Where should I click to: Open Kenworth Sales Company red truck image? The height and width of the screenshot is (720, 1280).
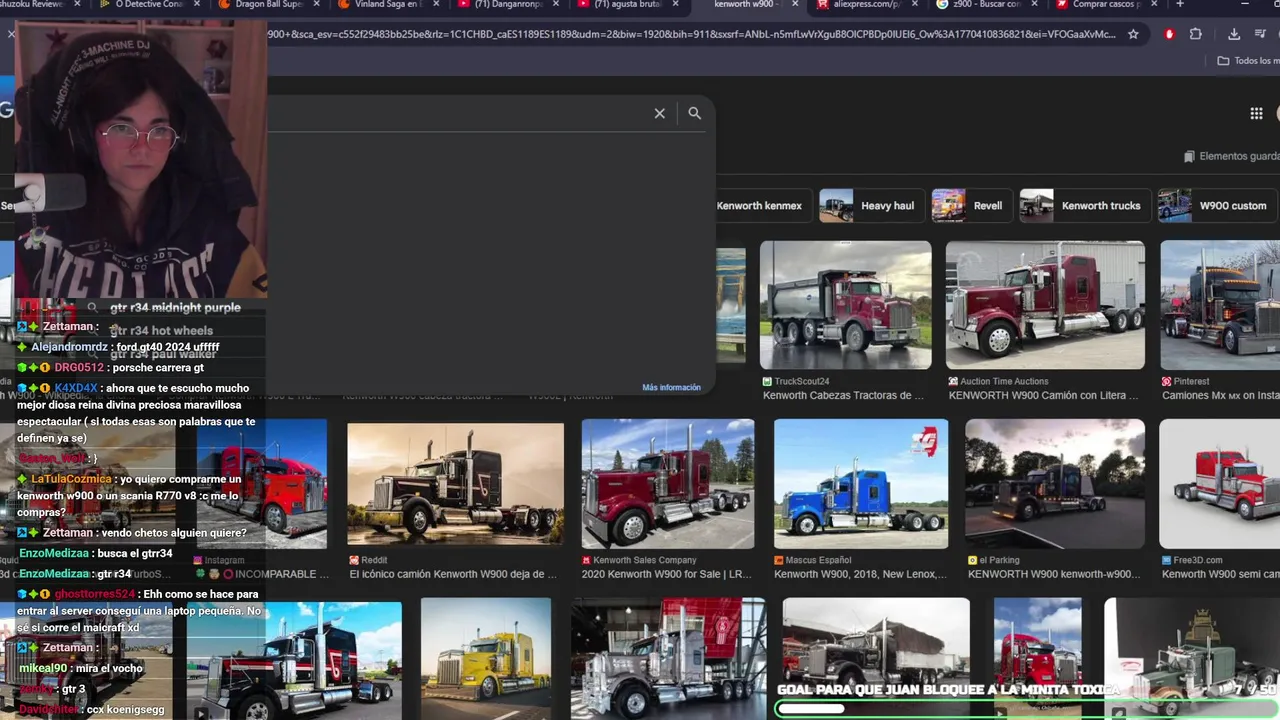[668, 484]
